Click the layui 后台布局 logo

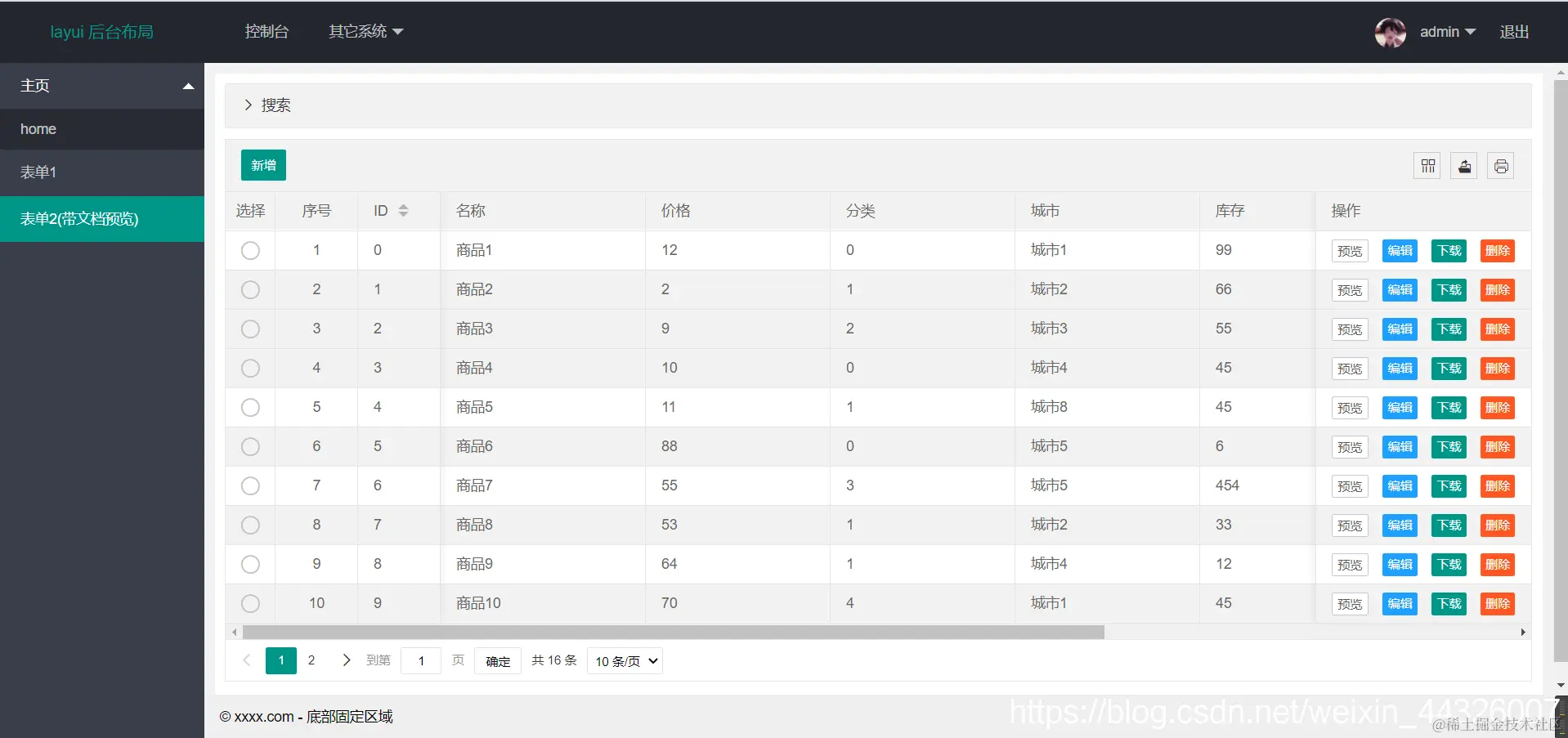click(x=102, y=32)
